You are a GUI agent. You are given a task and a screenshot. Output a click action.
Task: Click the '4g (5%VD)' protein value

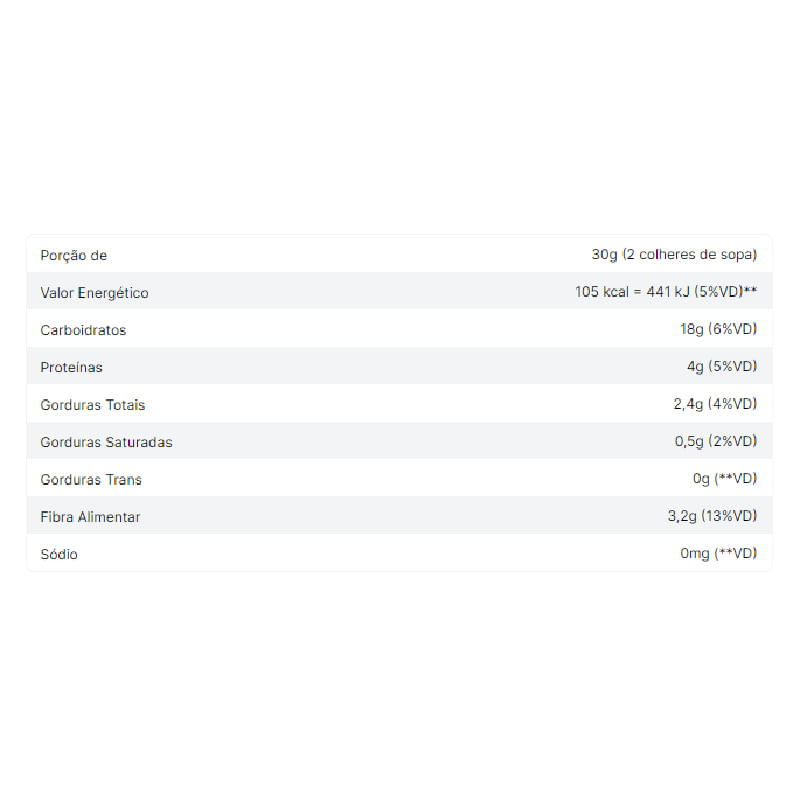tap(722, 367)
